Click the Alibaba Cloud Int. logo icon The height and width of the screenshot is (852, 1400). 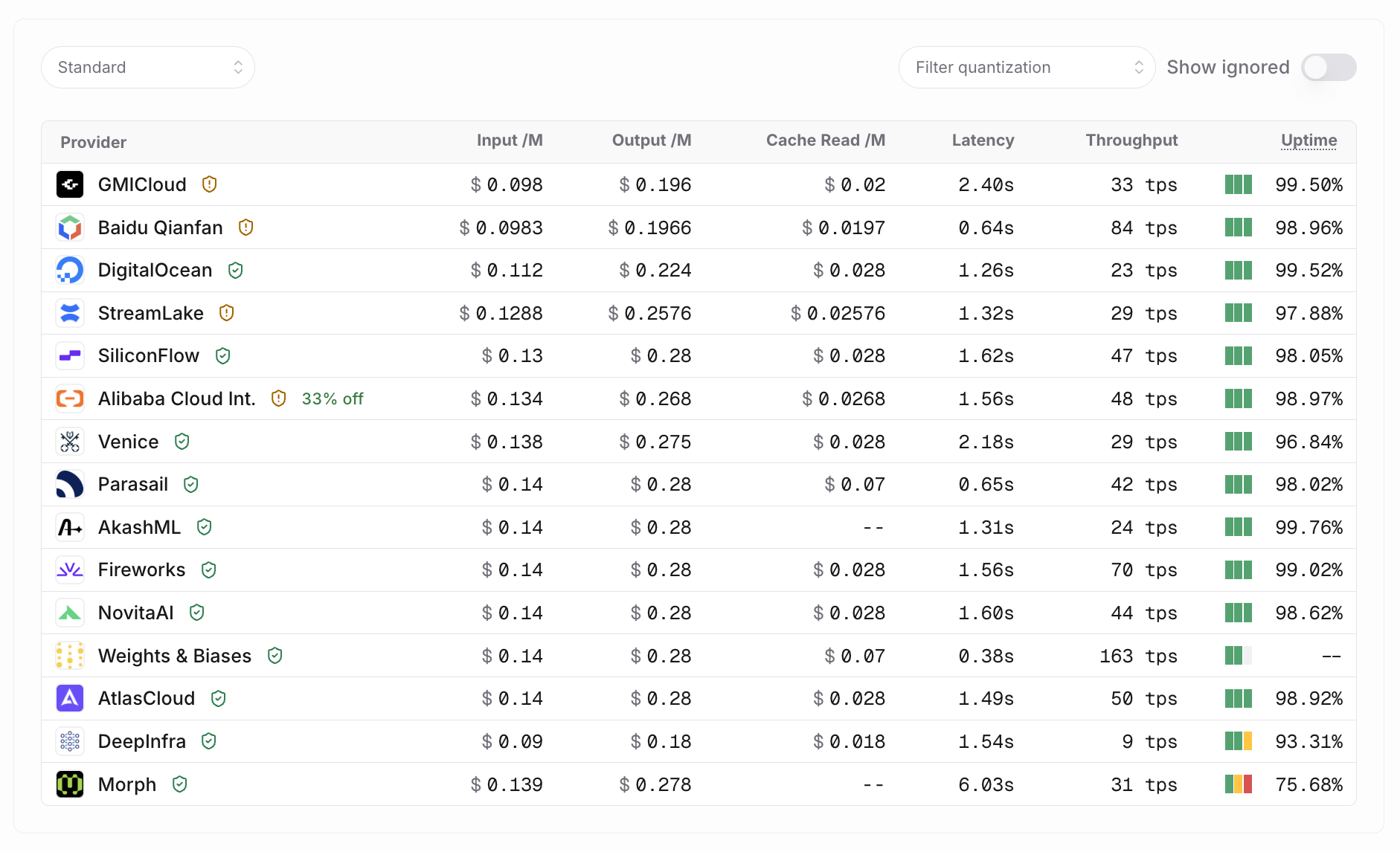pyautogui.click(x=70, y=398)
